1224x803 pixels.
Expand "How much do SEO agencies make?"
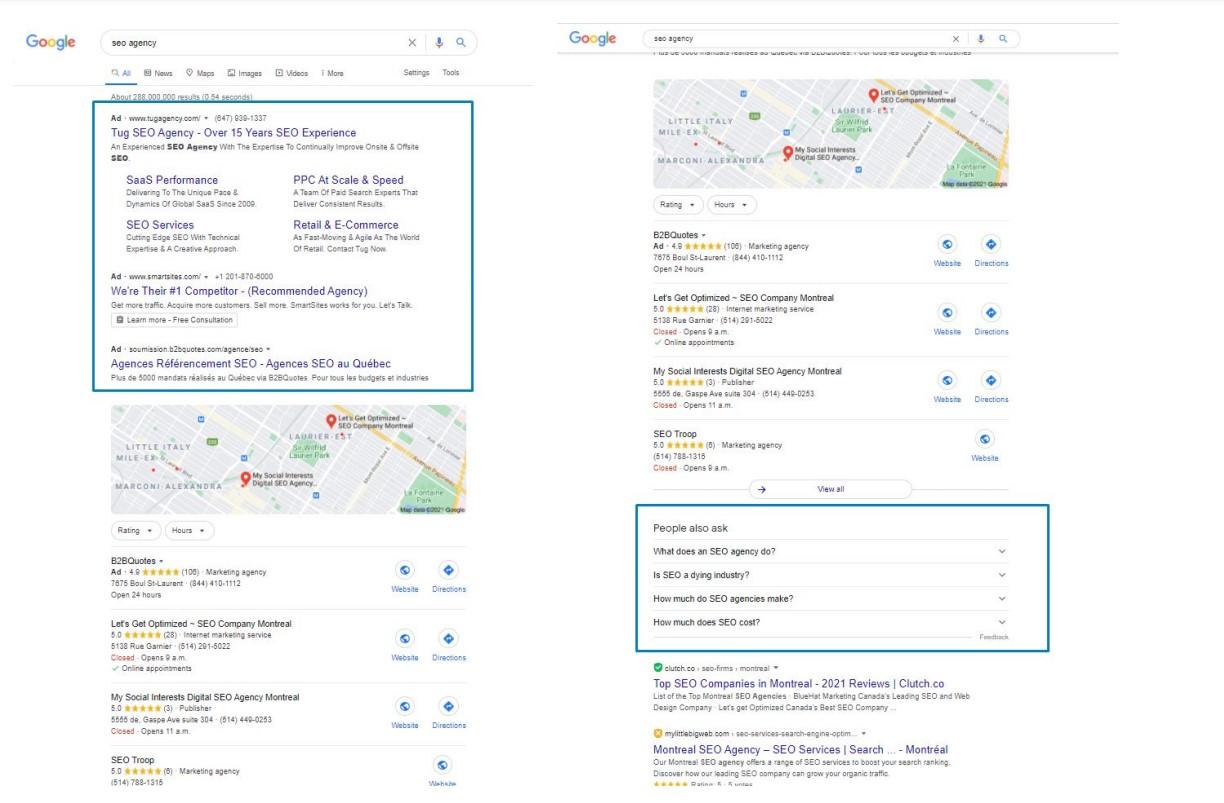click(x=830, y=599)
